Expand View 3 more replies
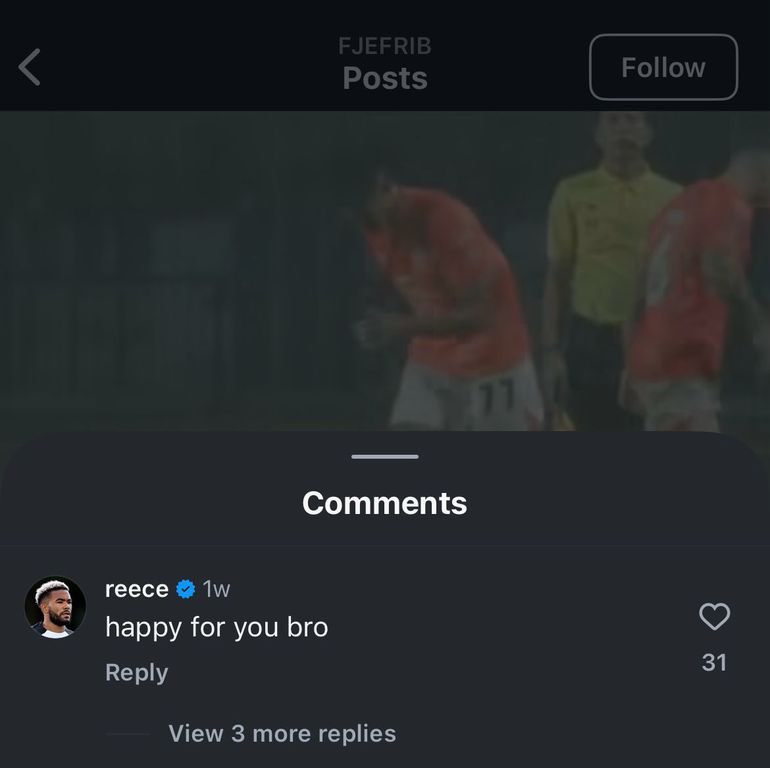The image size is (770, 768). [x=282, y=733]
